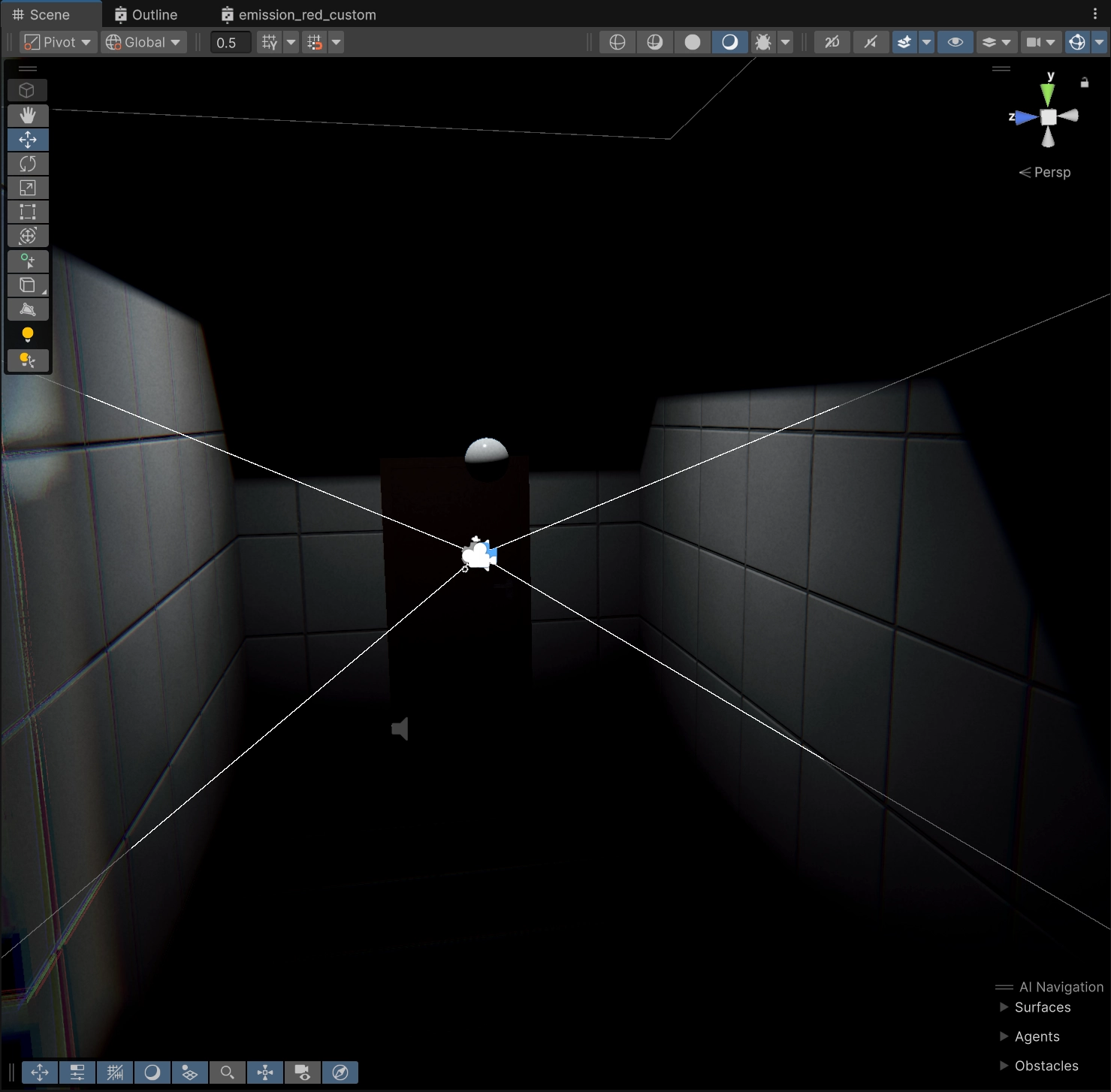Toggle the scene orientation gizmo lock
The image size is (1111, 1092).
pyautogui.click(x=1084, y=83)
